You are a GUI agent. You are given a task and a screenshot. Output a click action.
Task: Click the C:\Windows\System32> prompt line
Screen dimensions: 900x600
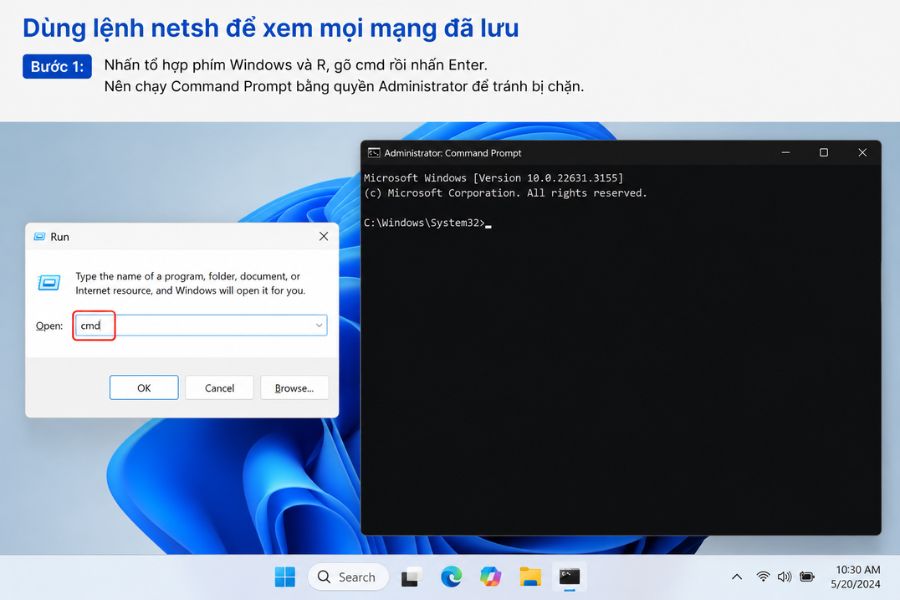428,223
